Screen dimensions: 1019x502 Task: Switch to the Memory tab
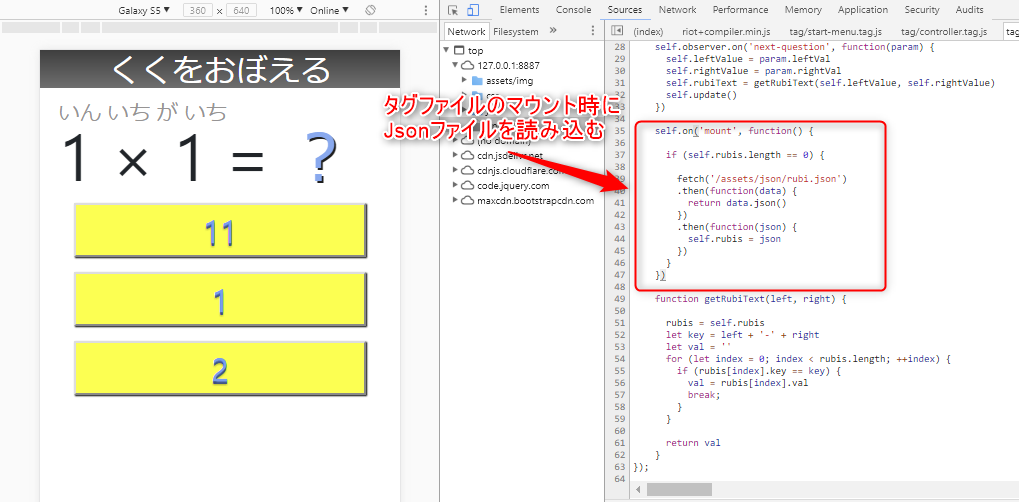point(803,10)
